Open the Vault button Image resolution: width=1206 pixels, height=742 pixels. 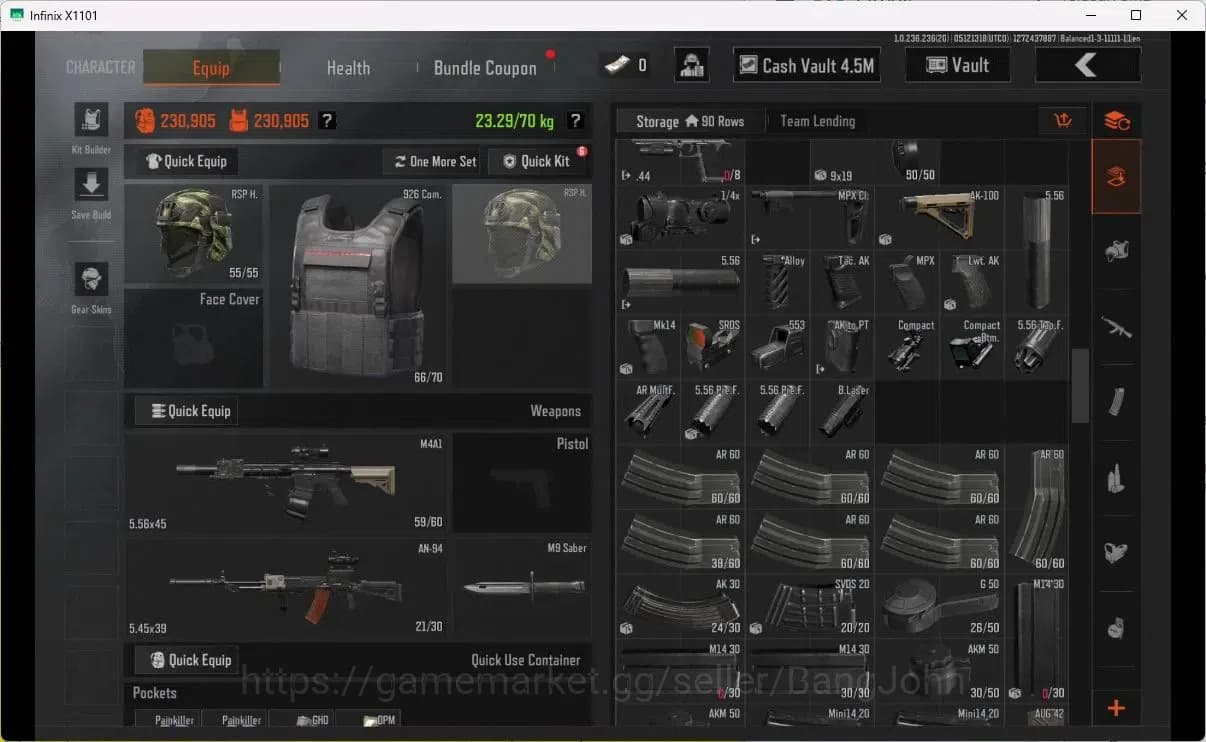click(x=957, y=65)
